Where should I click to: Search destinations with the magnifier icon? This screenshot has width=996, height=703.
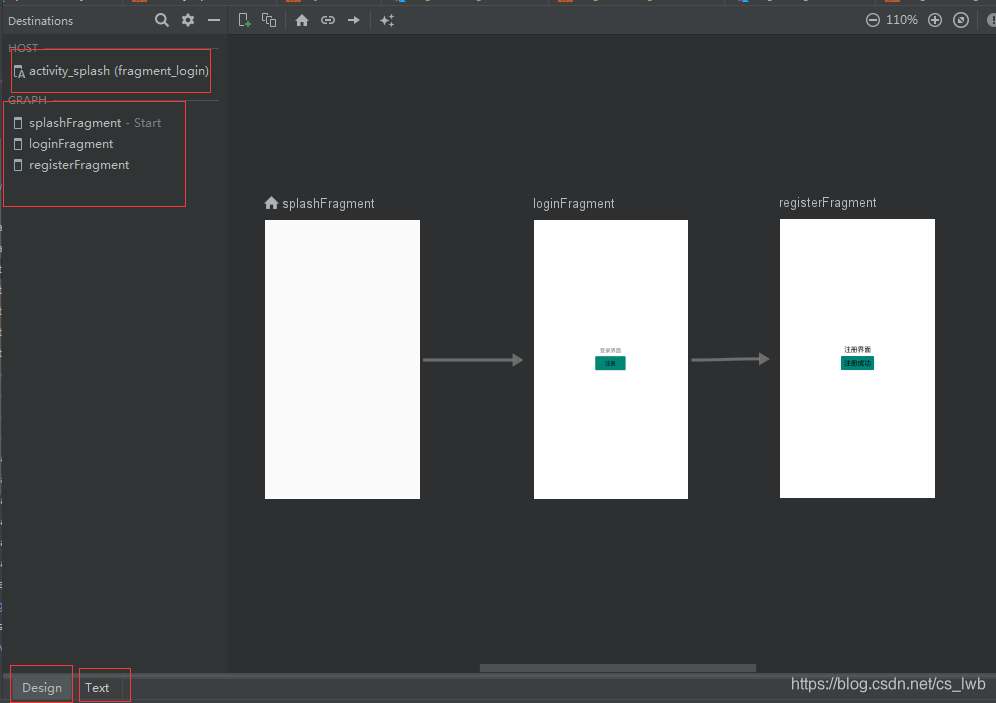[162, 20]
